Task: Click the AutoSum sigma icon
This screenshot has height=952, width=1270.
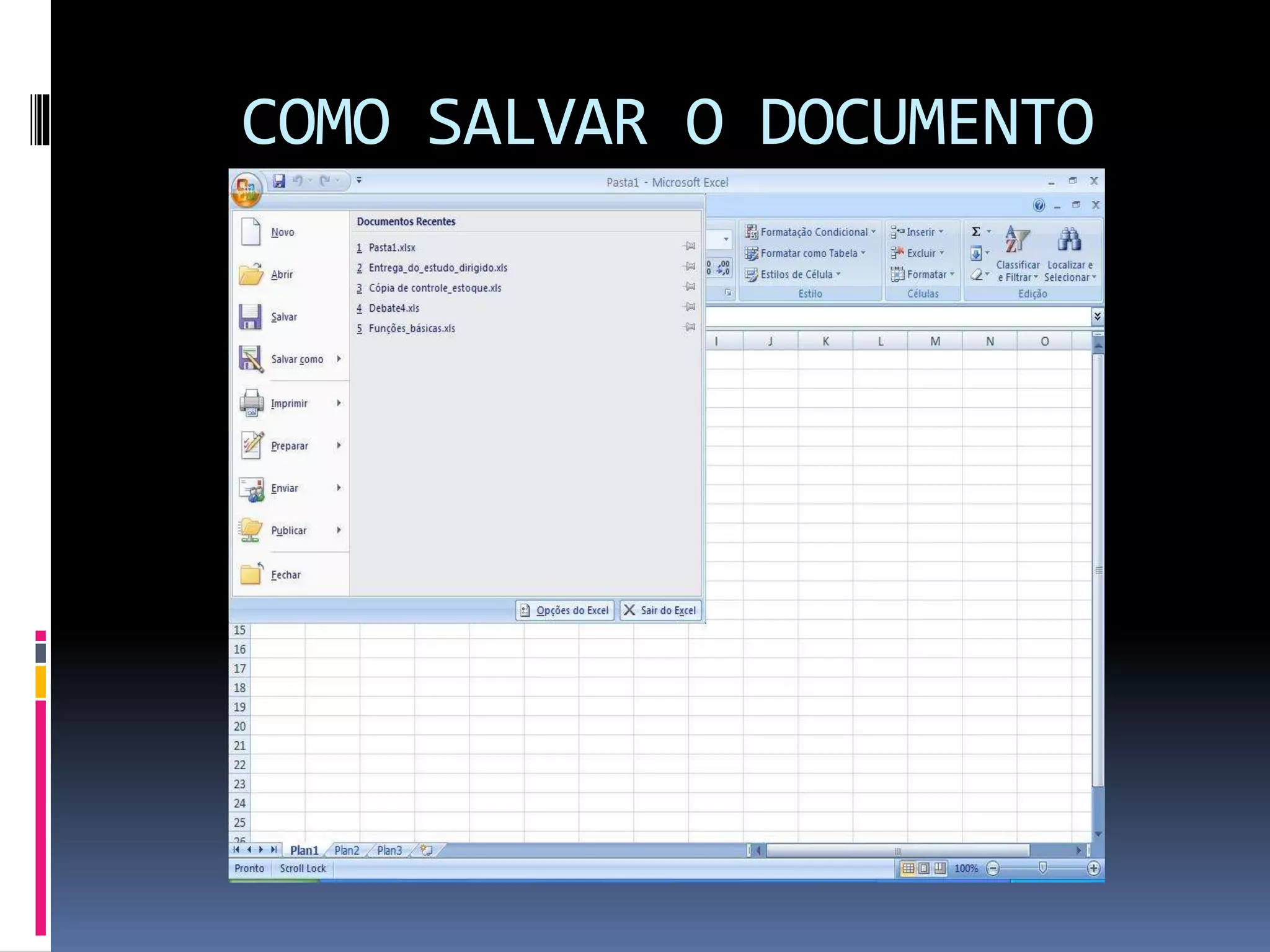Action: coord(976,231)
